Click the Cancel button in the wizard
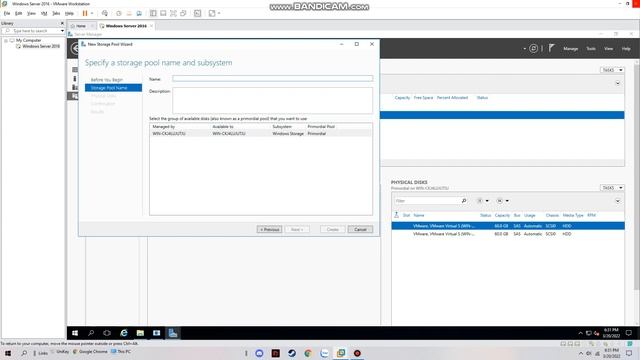The height and width of the screenshot is (360, 640). pos(360,229)
